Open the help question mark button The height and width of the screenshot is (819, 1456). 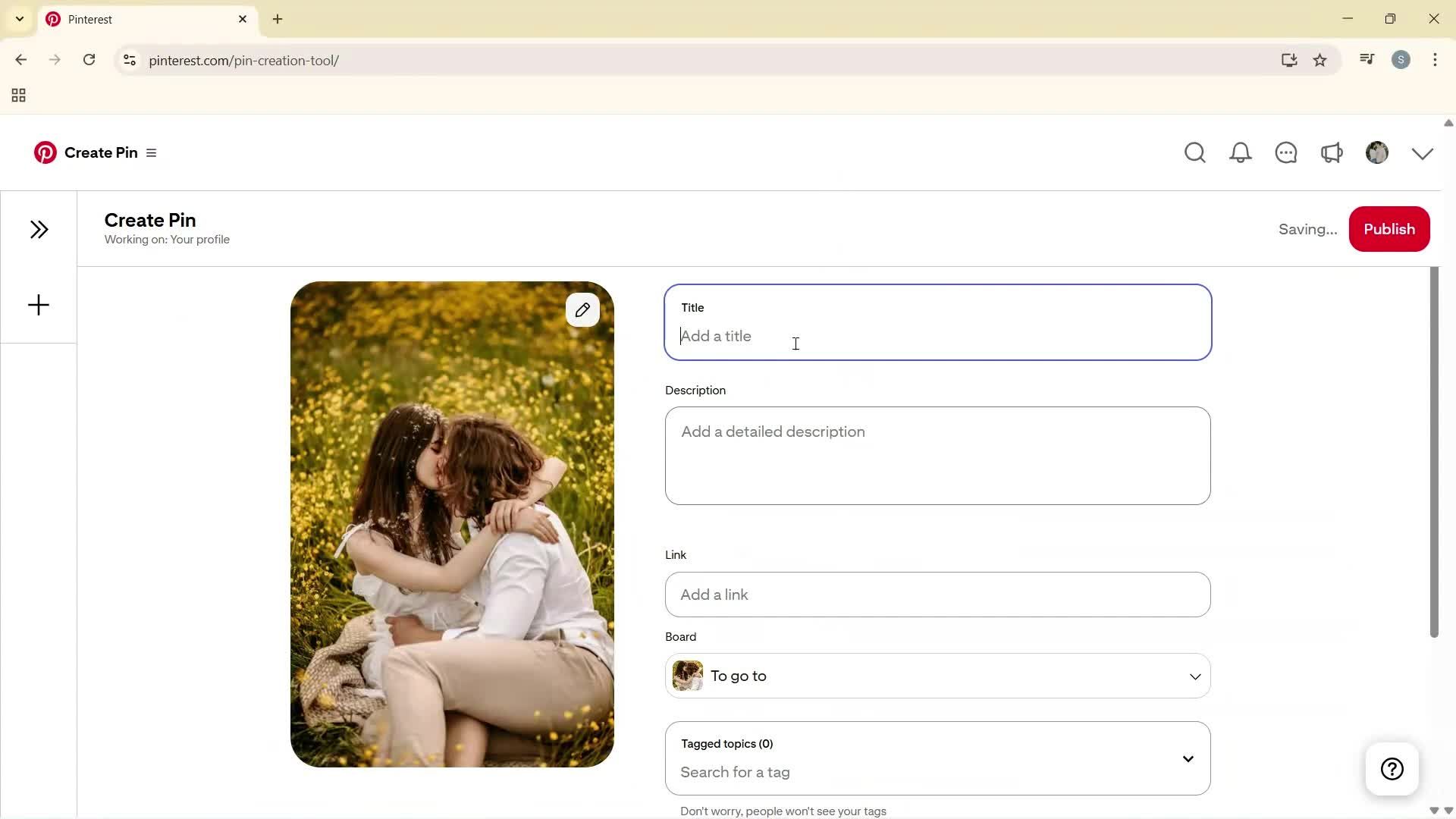pyautogui.click(x=1392, y=768)
